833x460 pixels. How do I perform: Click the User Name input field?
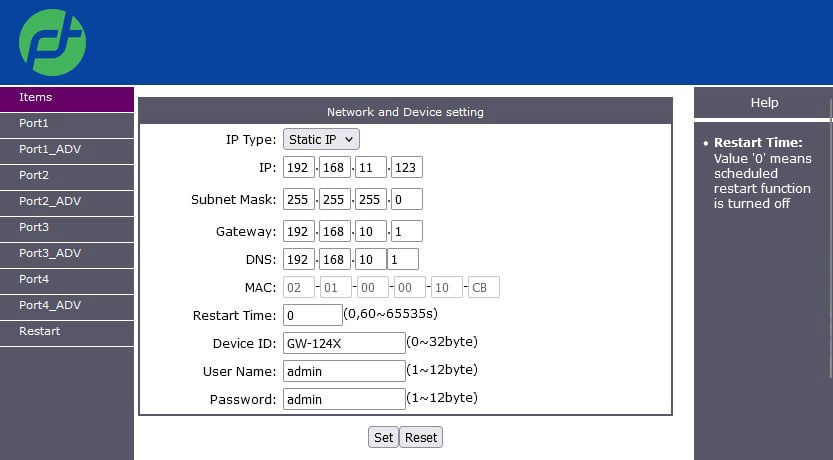tap(343, 371)
